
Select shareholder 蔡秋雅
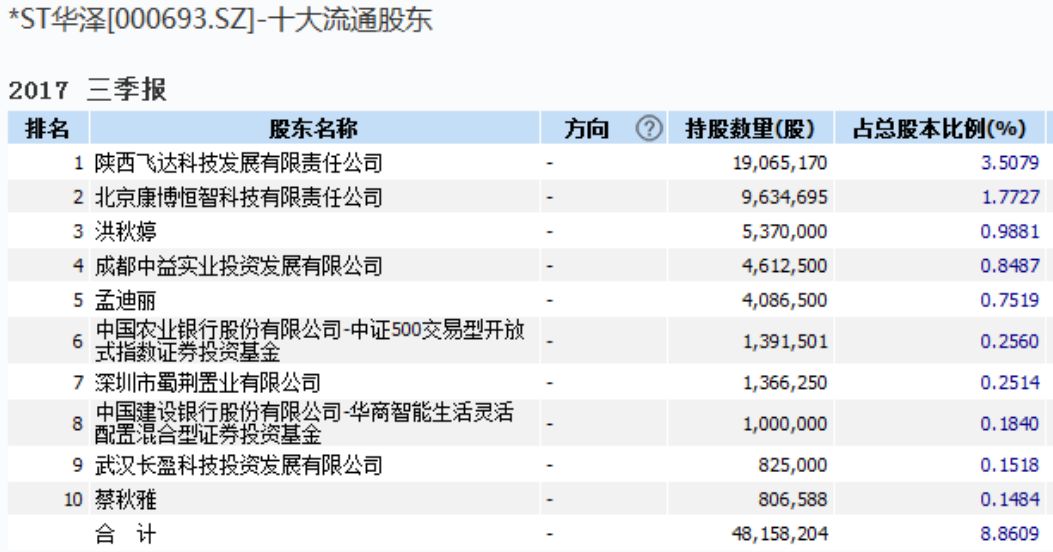[126, 499]
